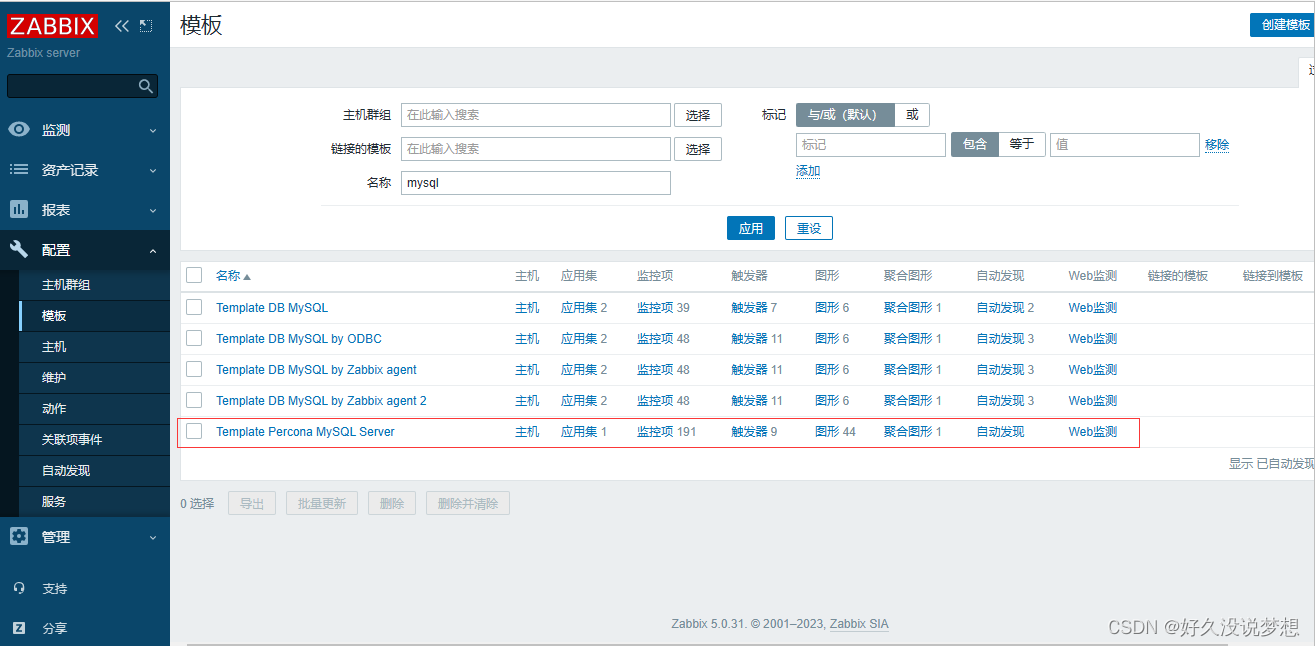
Task: Open 关联项事件 in the sidebar
Action: click(x=72, y=440)
